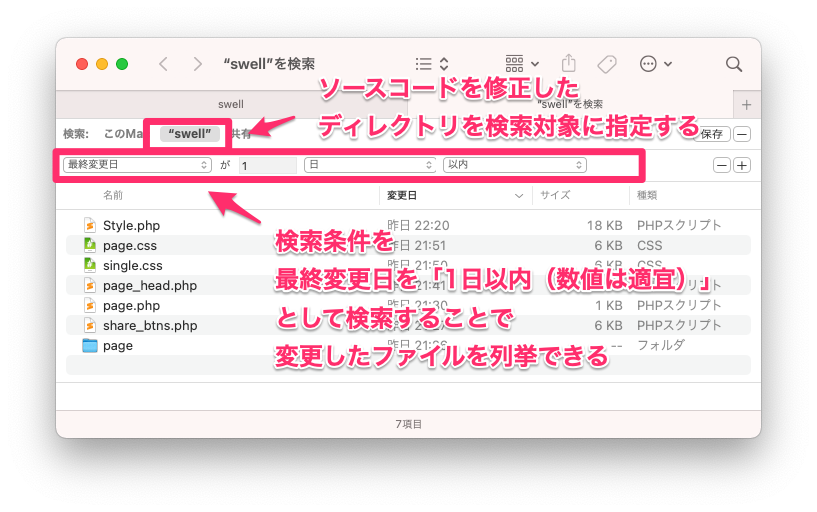Zoom the window with the green button
The width and height of the screenshot is (817, 512).
pos(122,64)
